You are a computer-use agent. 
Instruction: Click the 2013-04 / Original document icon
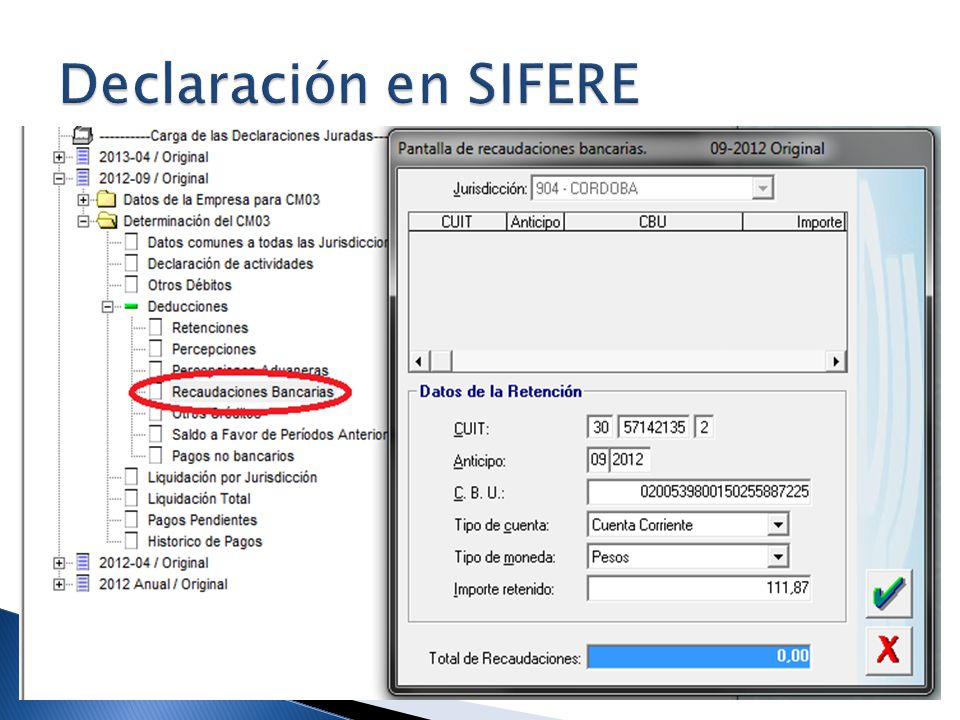click(83, 157)
